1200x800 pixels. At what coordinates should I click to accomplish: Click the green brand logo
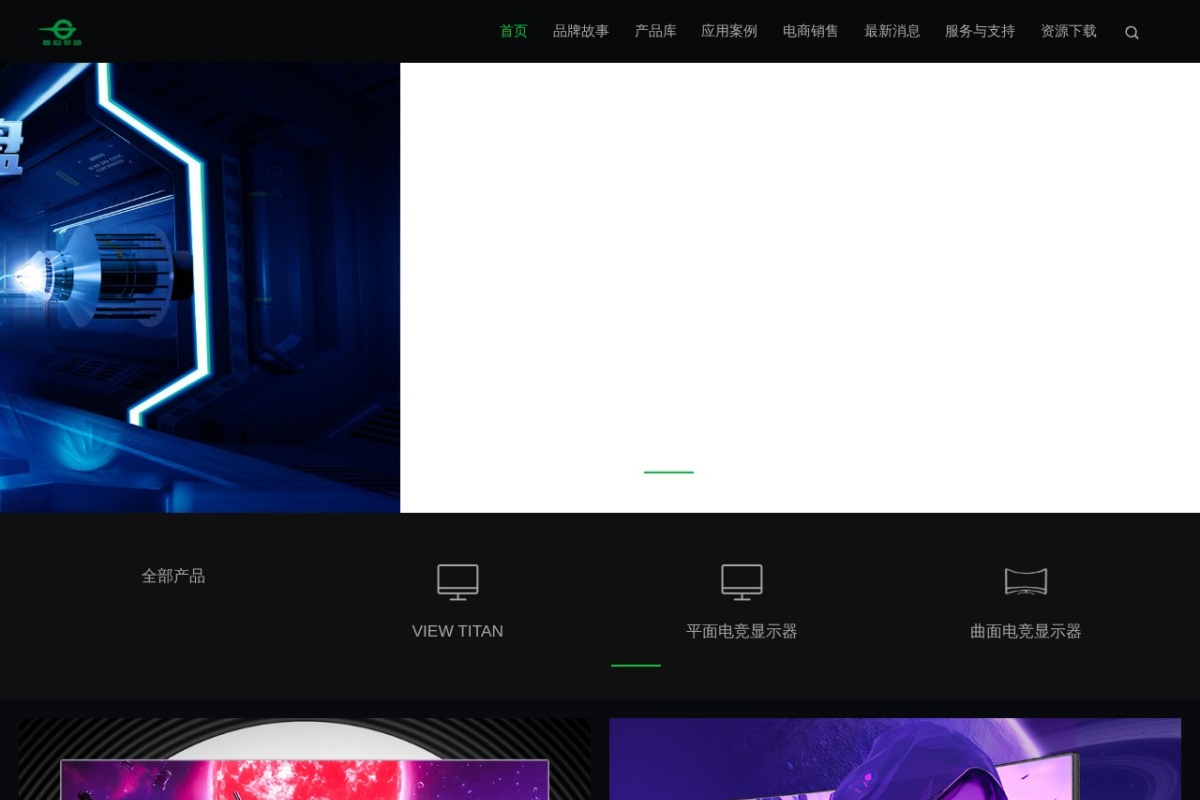[x=60, y=32]
